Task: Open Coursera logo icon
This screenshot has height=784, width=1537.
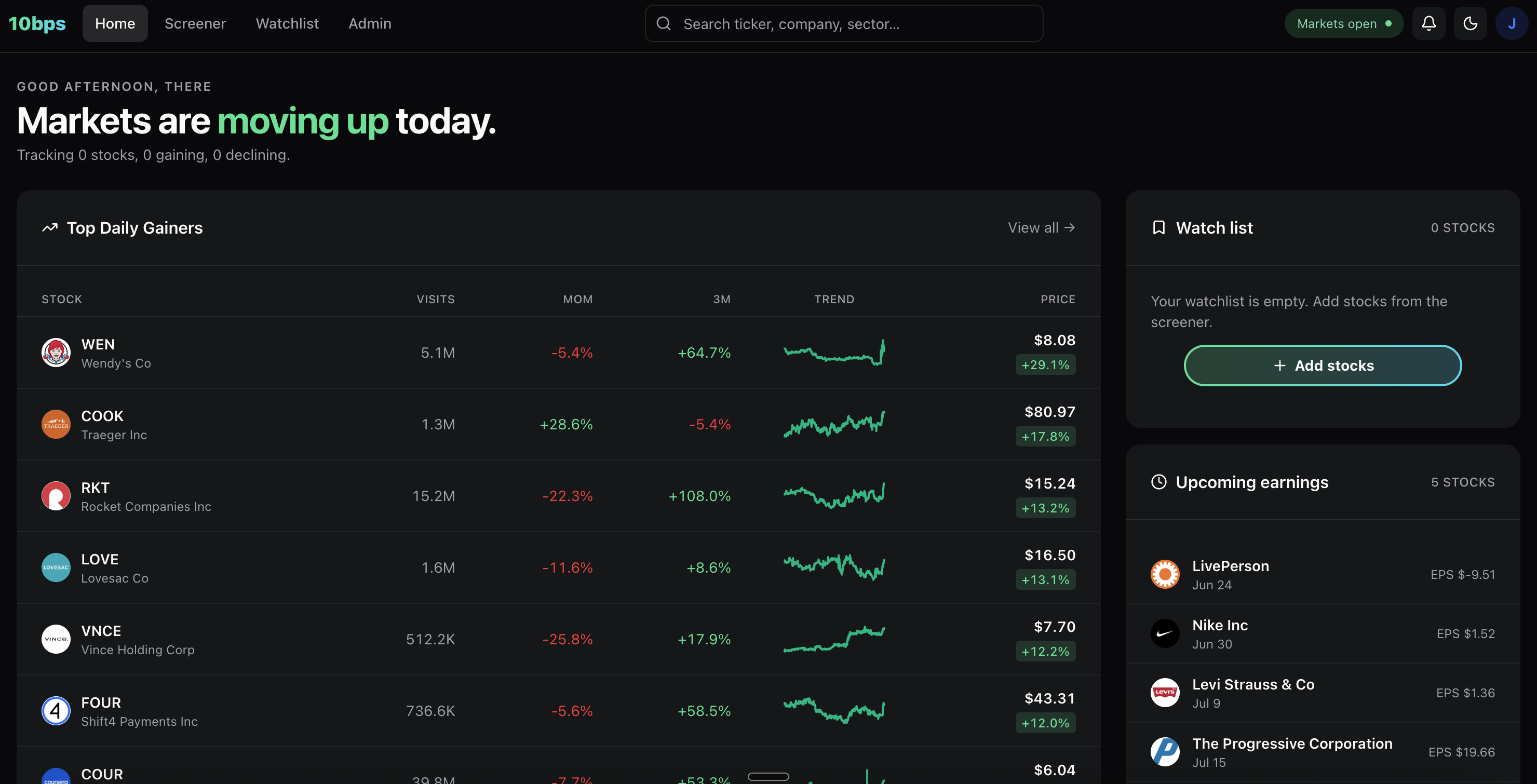Action: 56,776
